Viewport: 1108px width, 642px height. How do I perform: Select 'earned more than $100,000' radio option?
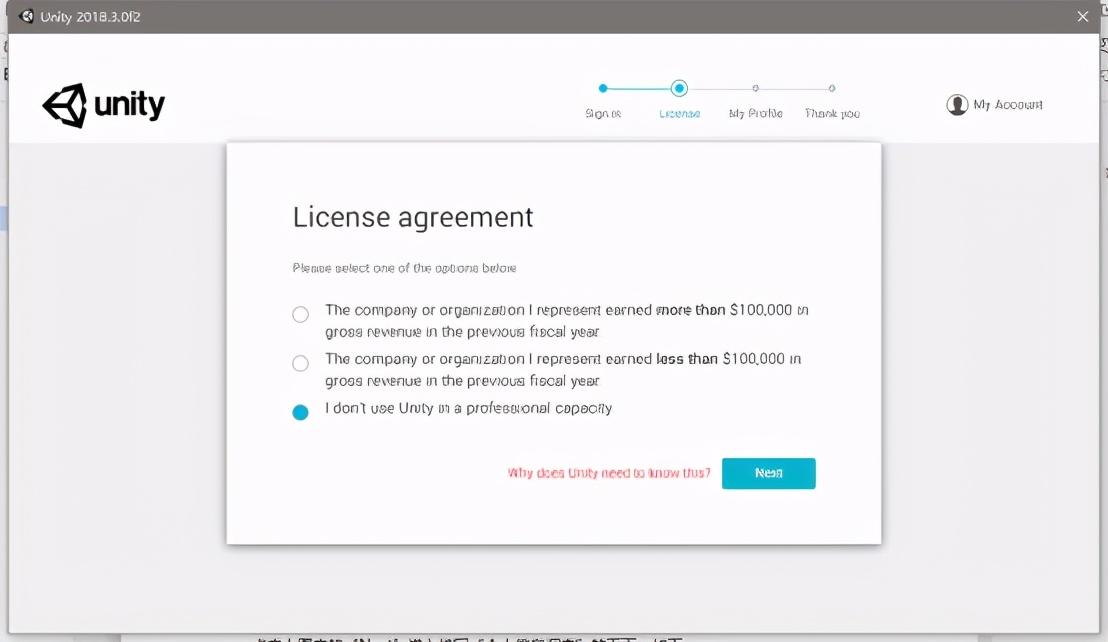click(x=300, y=314)
